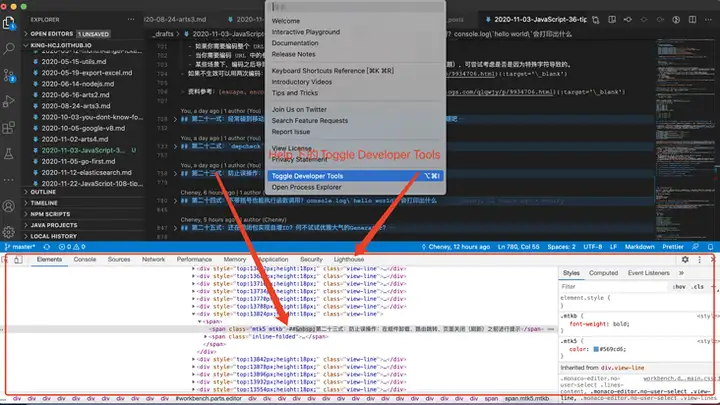The height and width of the screenshot is (405, 720).
Task: Toggle the .cls class editor pane
Action: (x=698, y=287)
